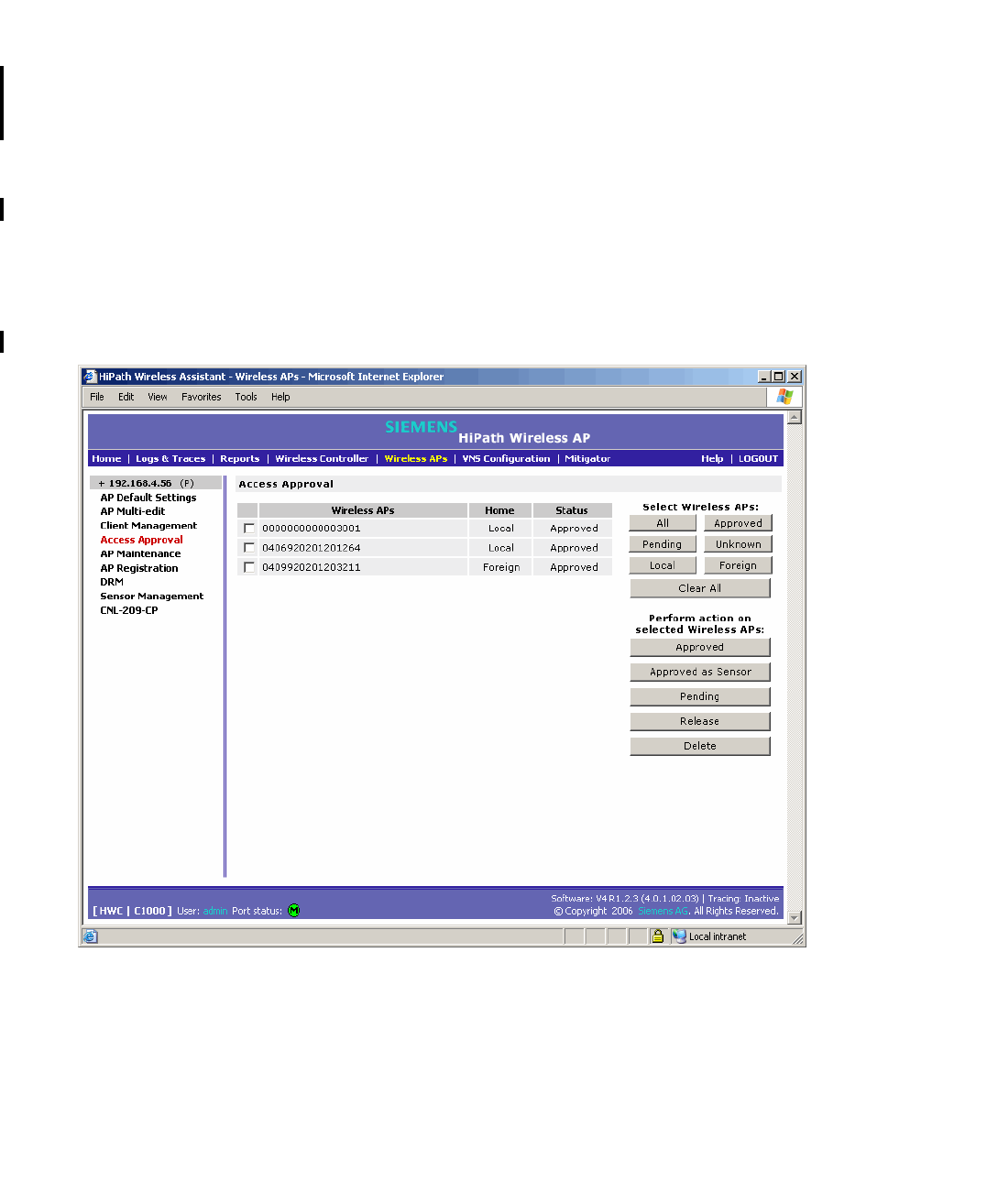Click the Local select button
This screenshot has height=1204, width=987.
click(x=663, y=565)
